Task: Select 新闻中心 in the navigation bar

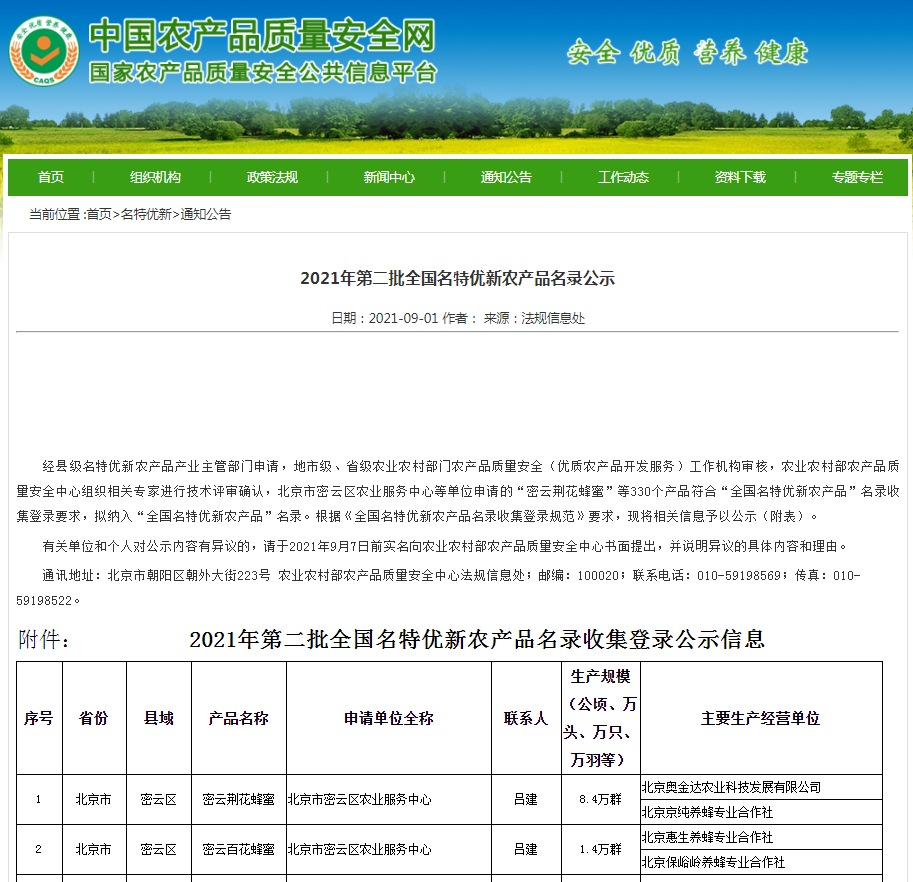Action: tap(389, 177)
